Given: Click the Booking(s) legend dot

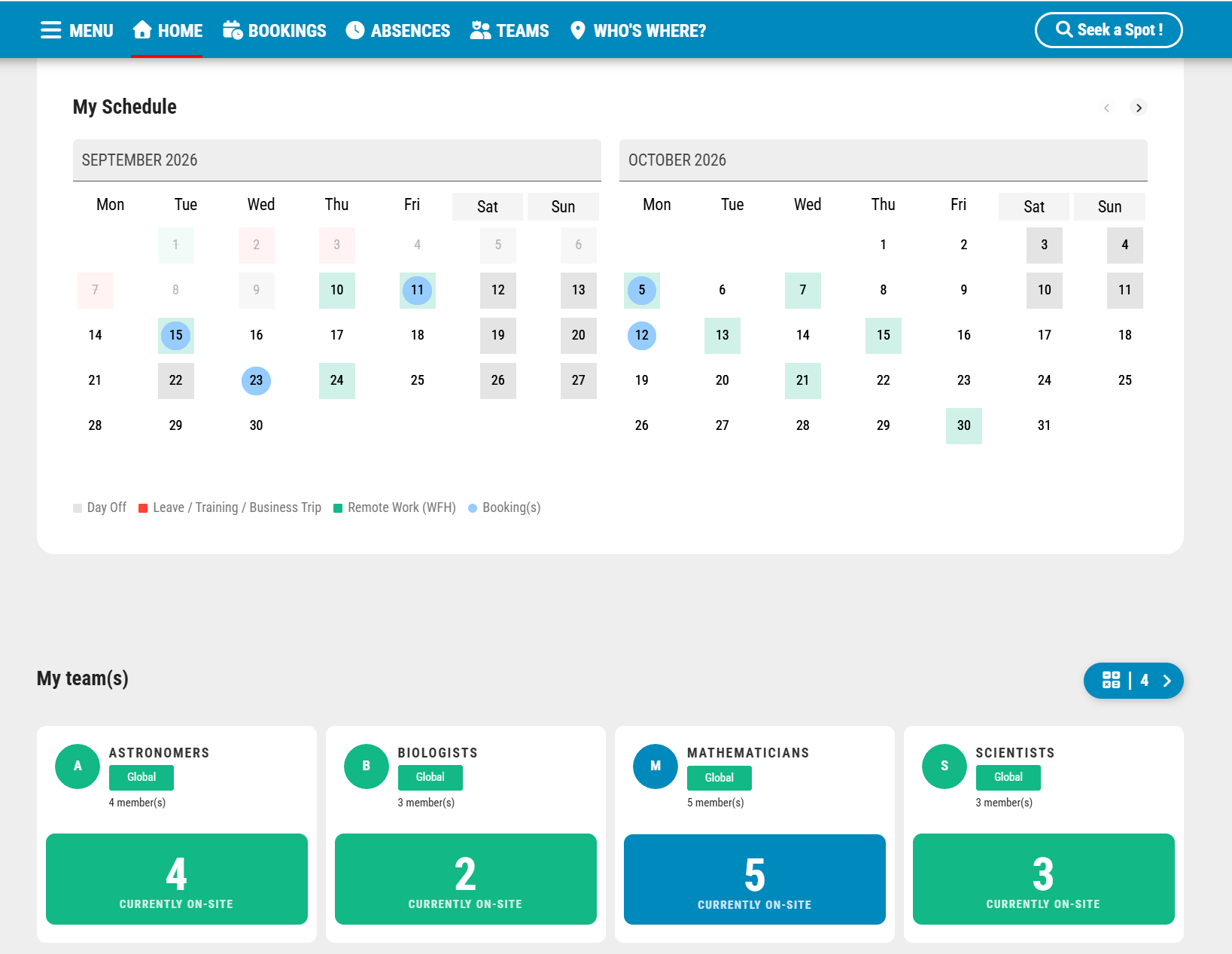Looking at the screenshot, I should [x=473, y=508].
